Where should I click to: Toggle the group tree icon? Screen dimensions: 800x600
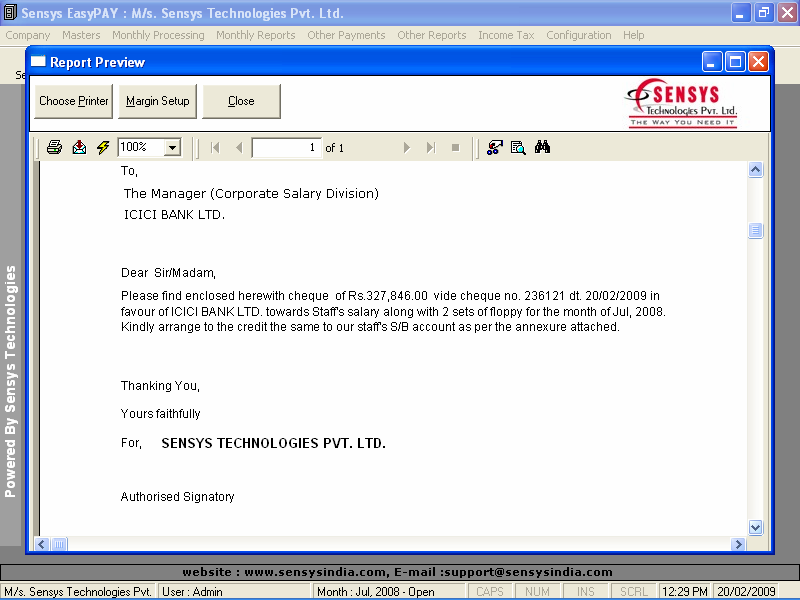click(x=494, y=147)
